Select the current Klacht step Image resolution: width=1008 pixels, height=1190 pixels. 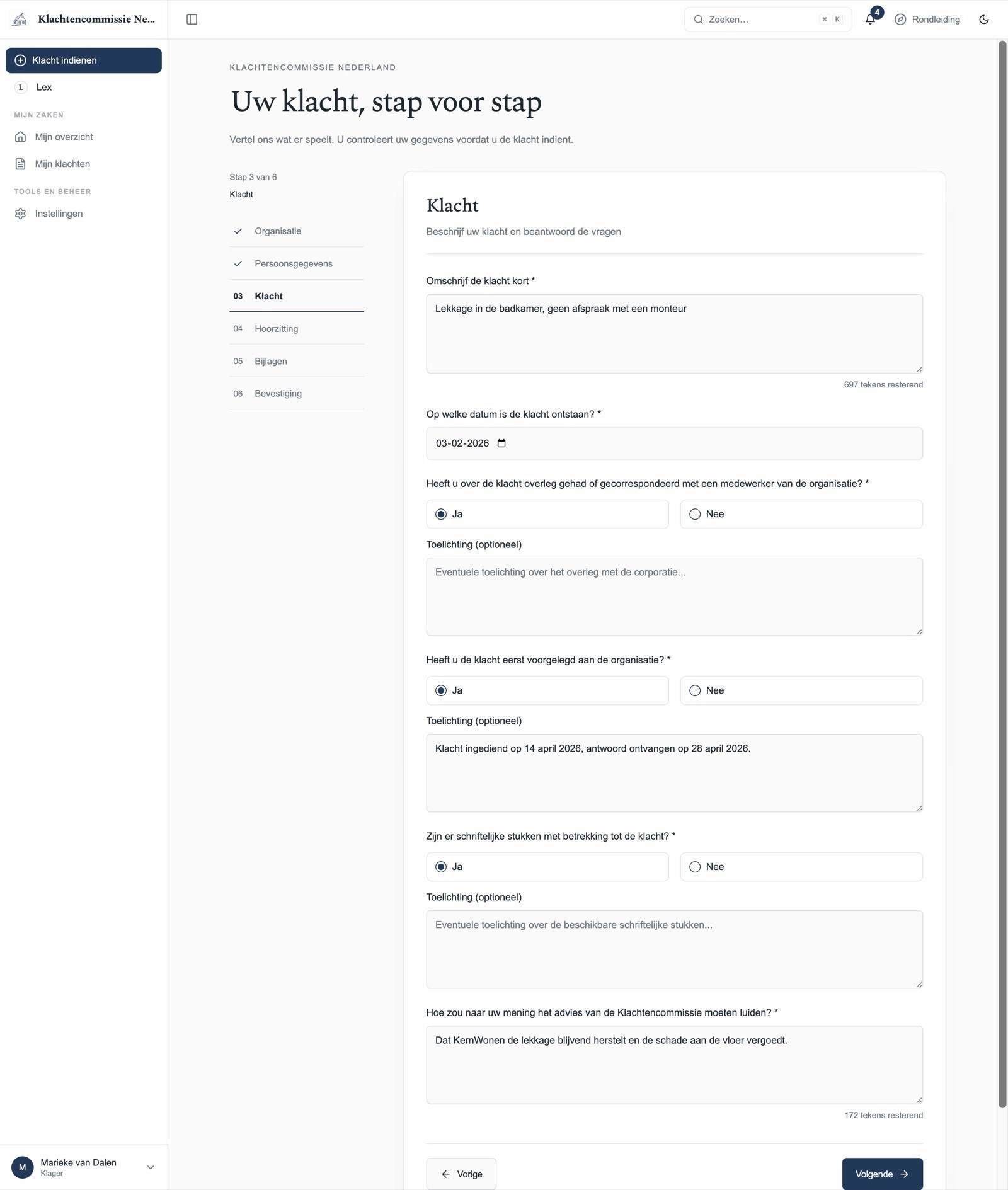click(297, 296)
